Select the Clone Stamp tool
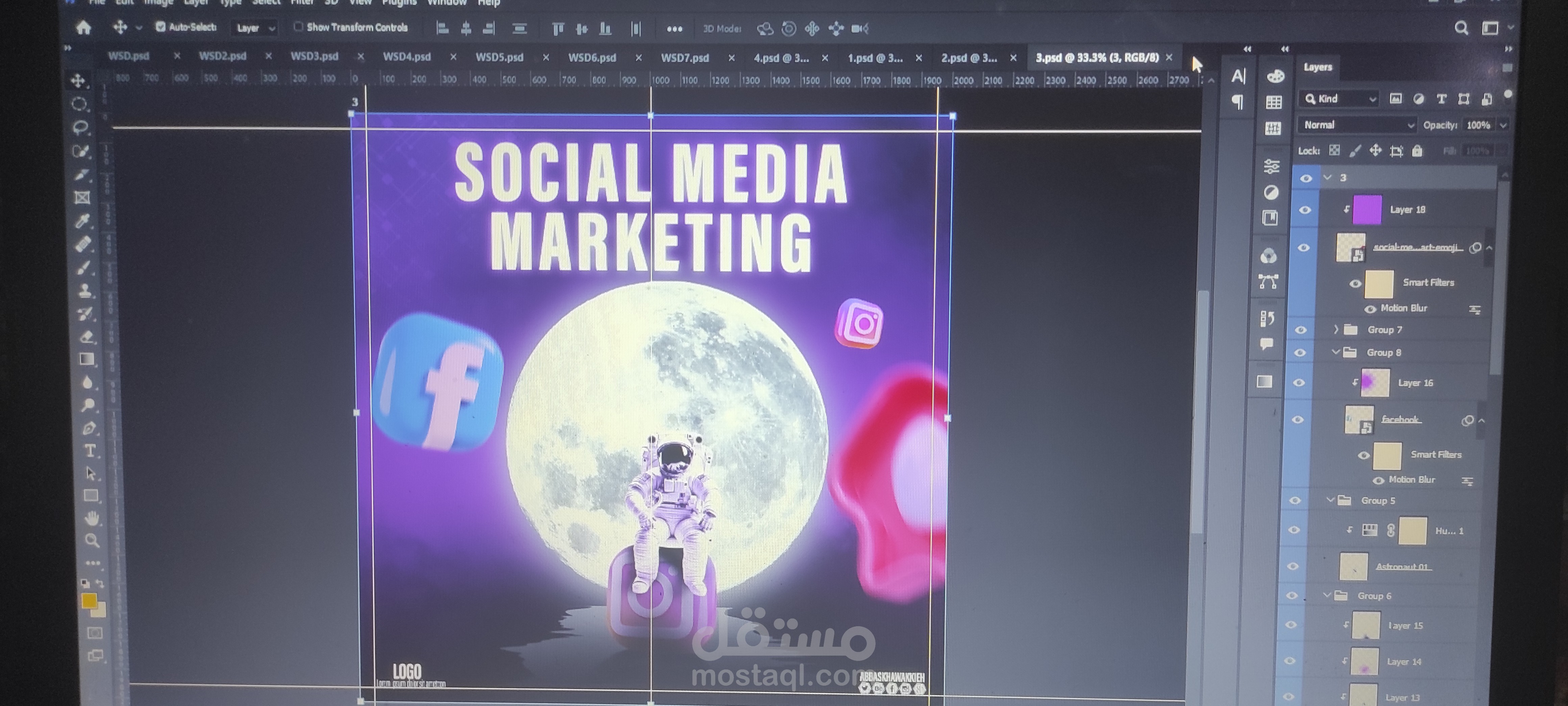 [85, 290]
